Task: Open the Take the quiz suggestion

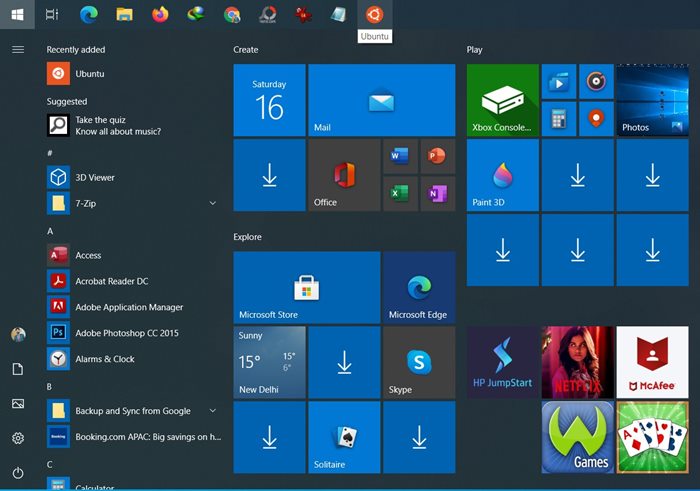Action: [134, 125]
